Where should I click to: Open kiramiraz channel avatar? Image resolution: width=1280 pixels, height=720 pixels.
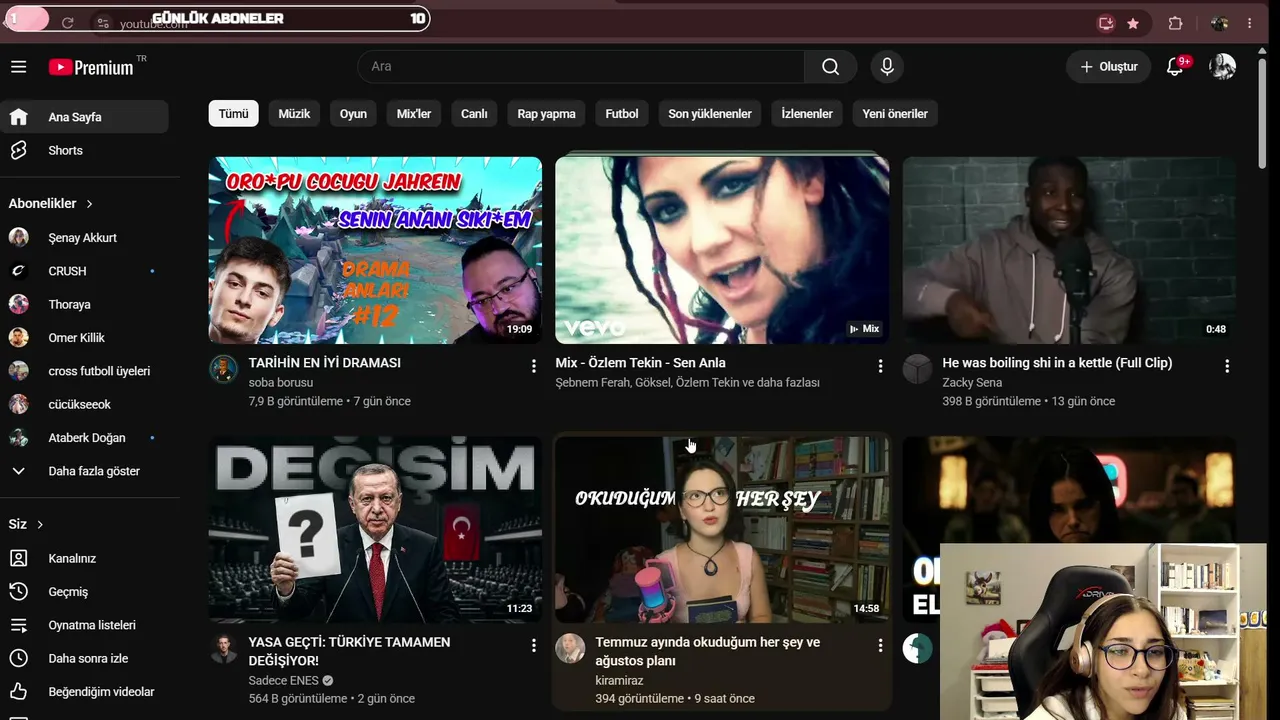pos(570,648)
